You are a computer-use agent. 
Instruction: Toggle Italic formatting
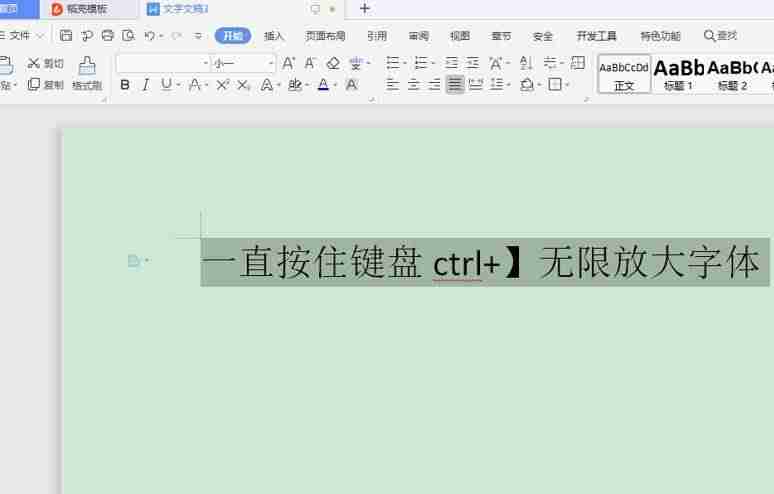click(145, 85)
